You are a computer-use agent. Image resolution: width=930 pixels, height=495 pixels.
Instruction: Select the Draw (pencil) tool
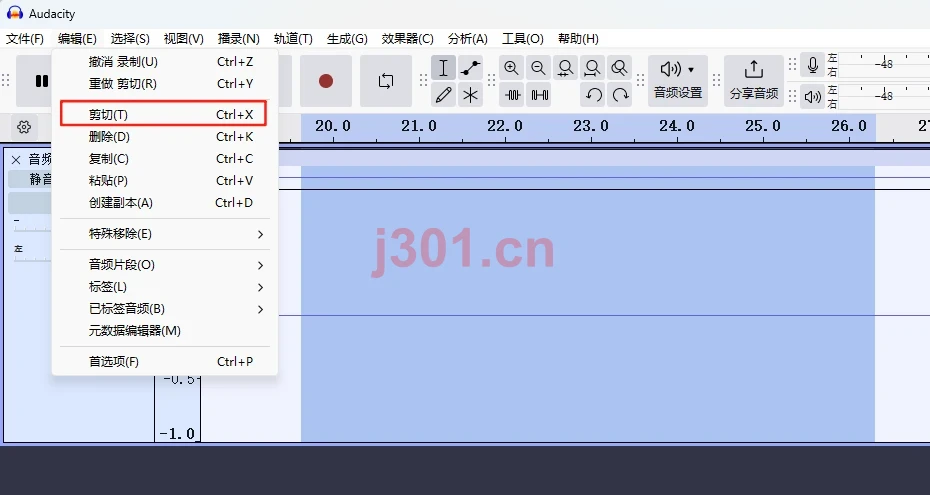pyautogui.click(x=443, y=95)
